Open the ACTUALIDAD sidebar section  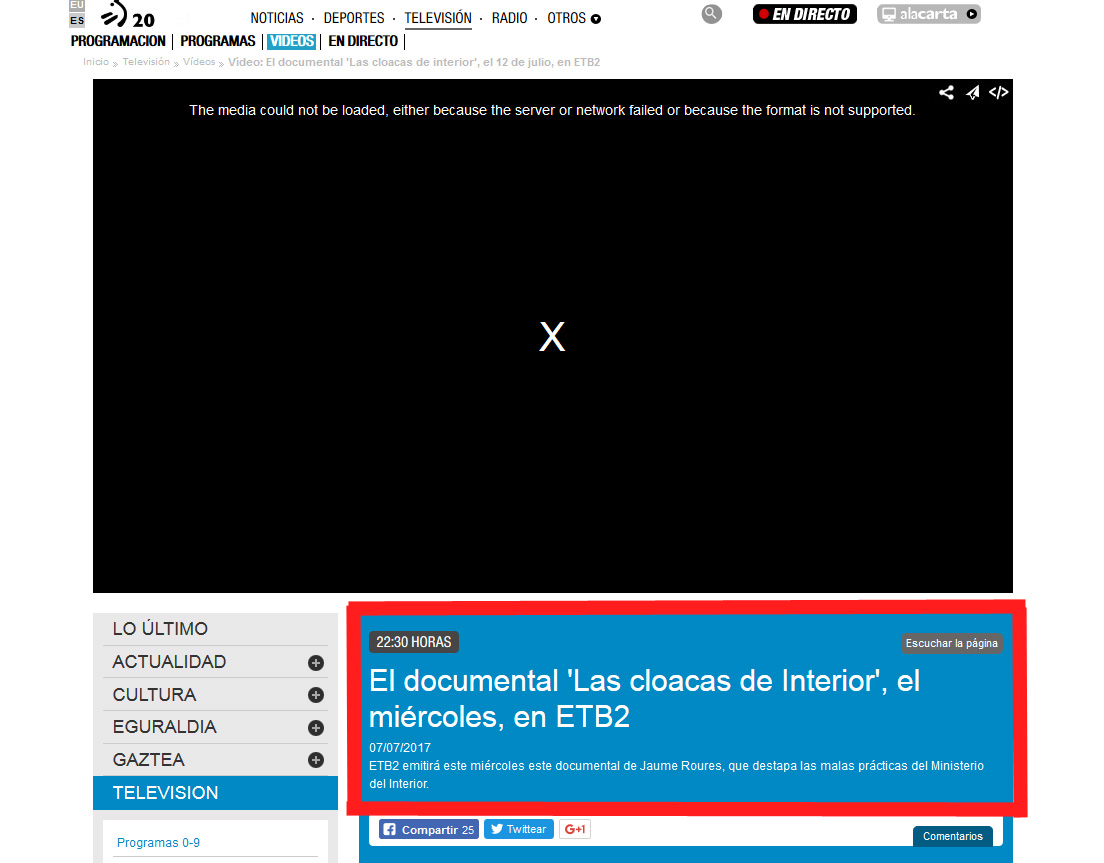coord(169,662)
